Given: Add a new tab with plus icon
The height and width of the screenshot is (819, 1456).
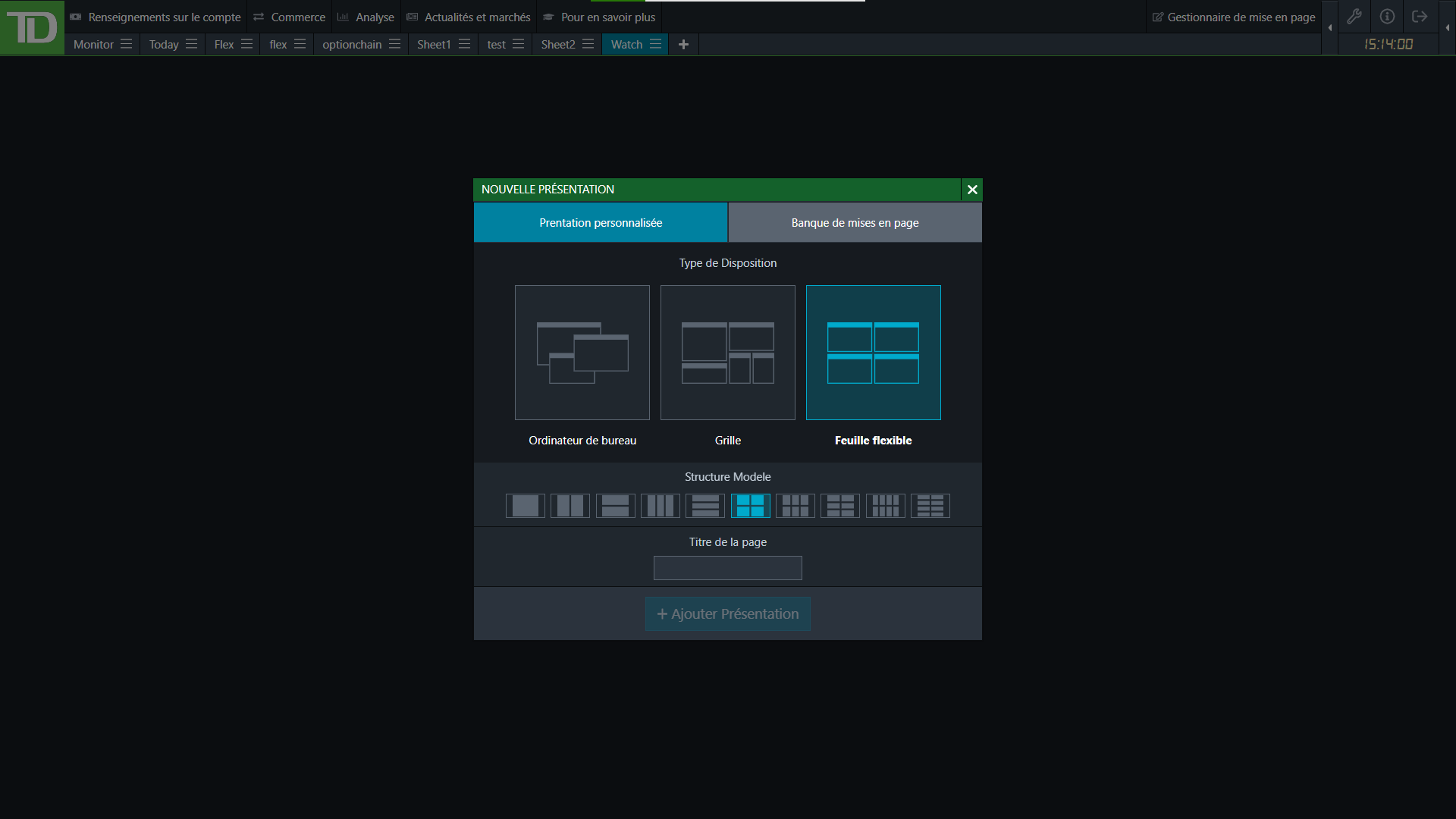Looking at the screenshot, I should click(x=683, y=44).
